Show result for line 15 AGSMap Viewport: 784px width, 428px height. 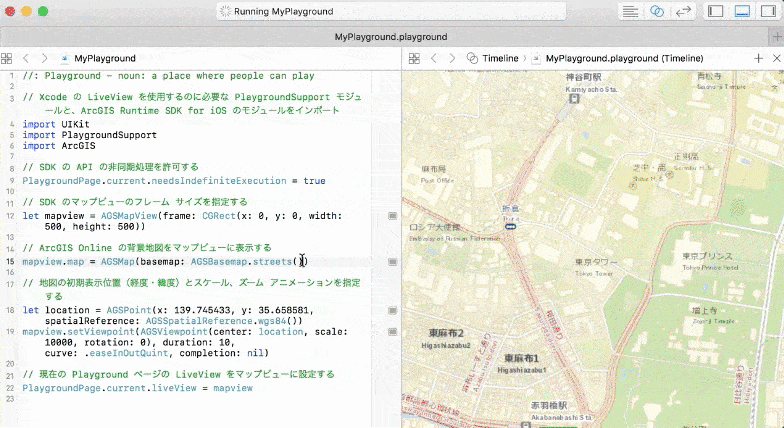click(x=392, y=262)
